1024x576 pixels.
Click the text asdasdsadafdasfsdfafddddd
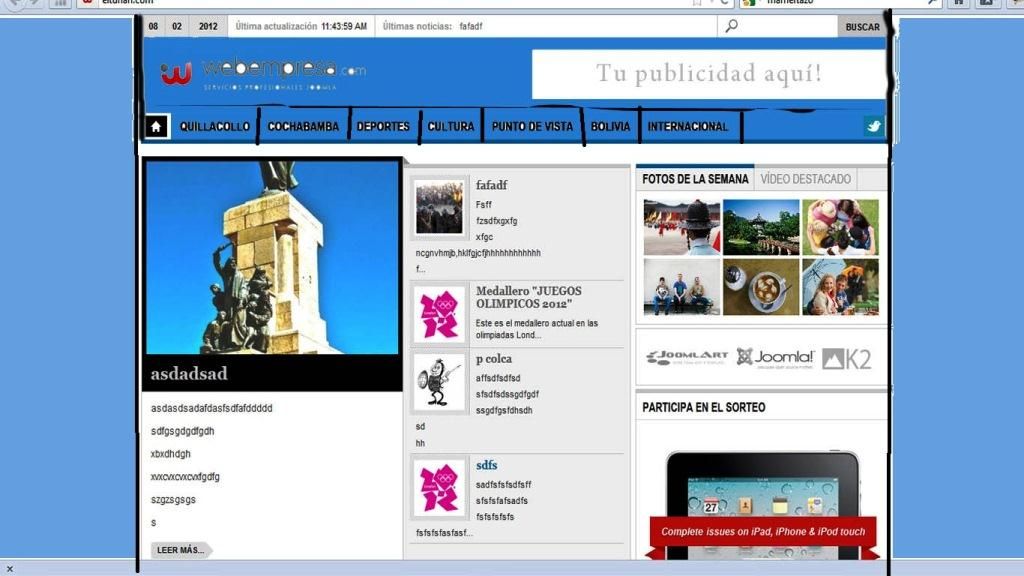point(212,408)
